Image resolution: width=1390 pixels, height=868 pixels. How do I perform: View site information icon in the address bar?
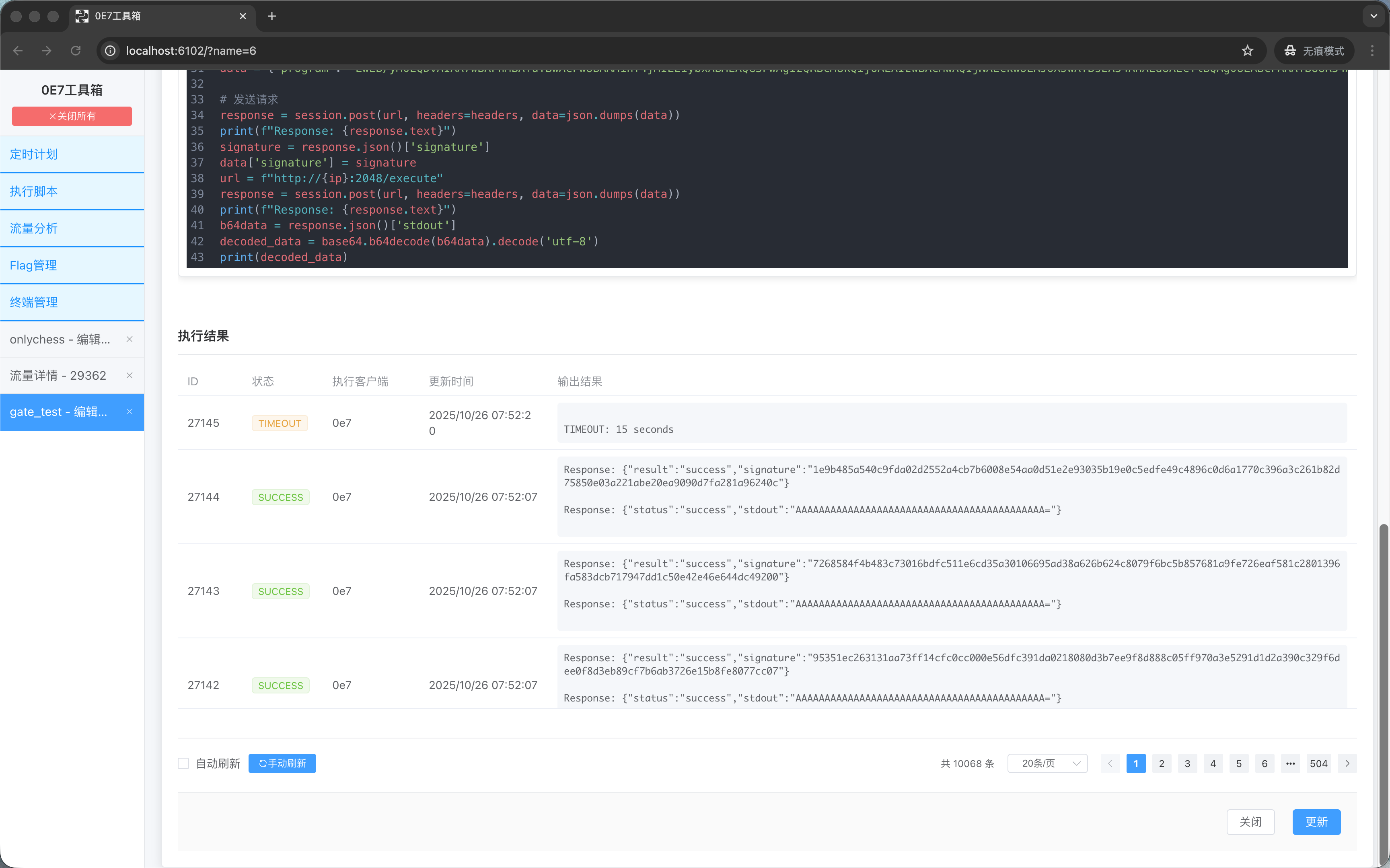[110, 51]
